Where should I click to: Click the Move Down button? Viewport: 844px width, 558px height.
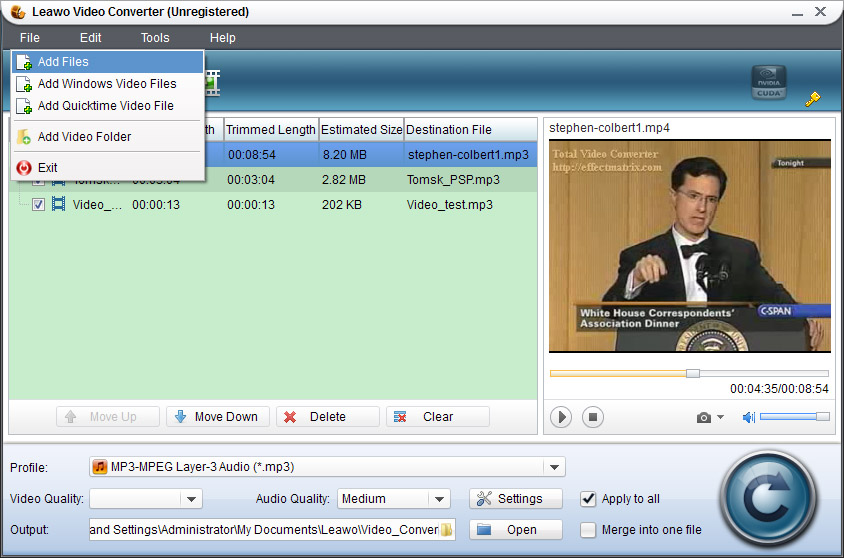point(217,416)
